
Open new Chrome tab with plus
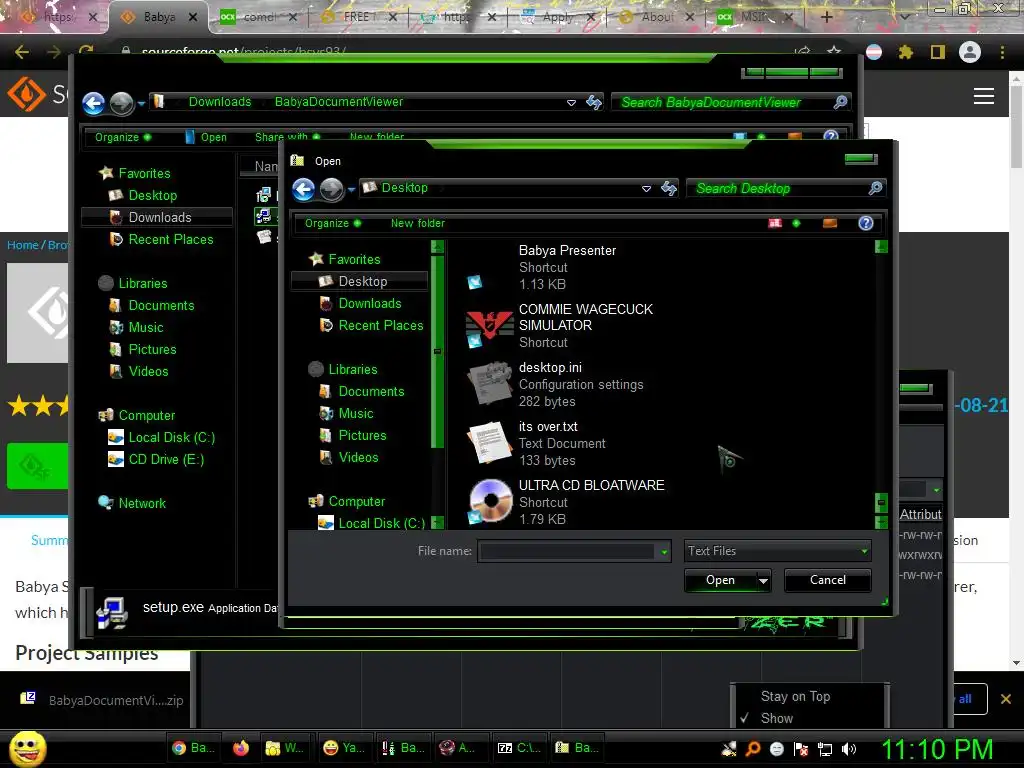[x=826, y=17]
